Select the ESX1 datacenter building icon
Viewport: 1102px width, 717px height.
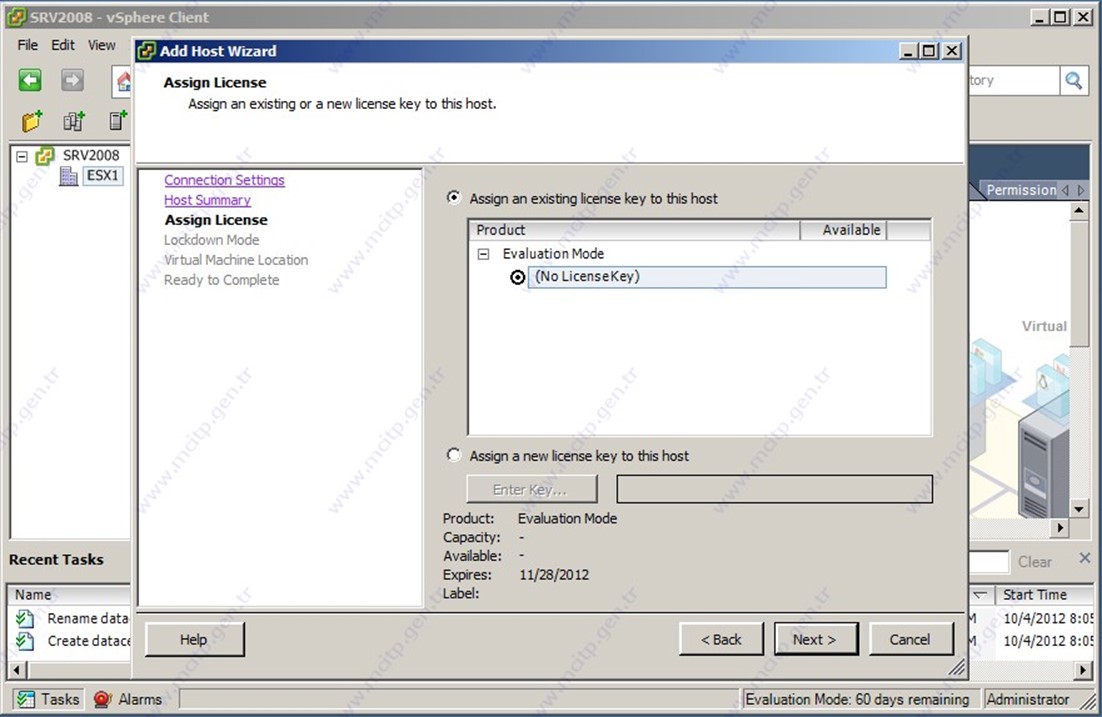[69, 176]
